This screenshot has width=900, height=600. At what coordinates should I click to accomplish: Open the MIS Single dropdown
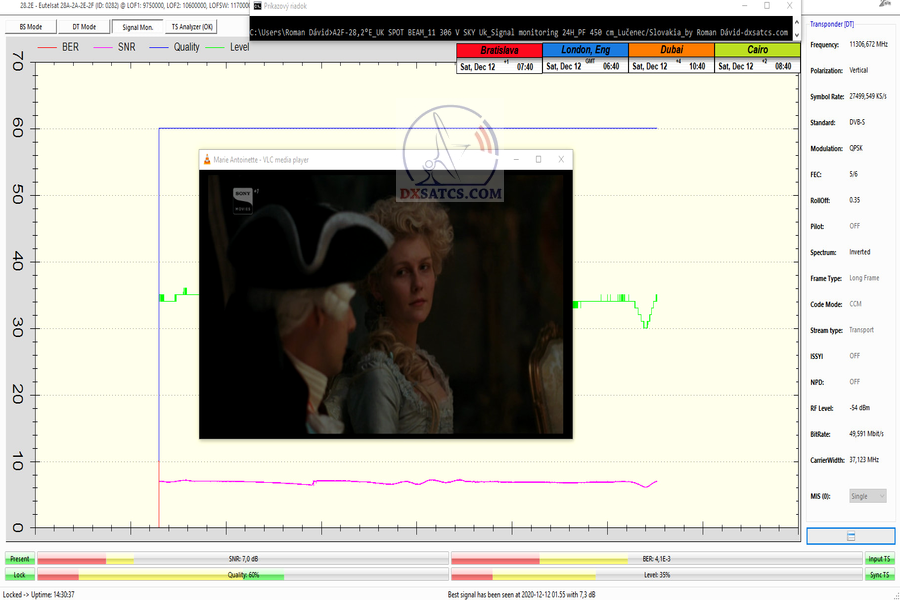click(x=866, y=496)
